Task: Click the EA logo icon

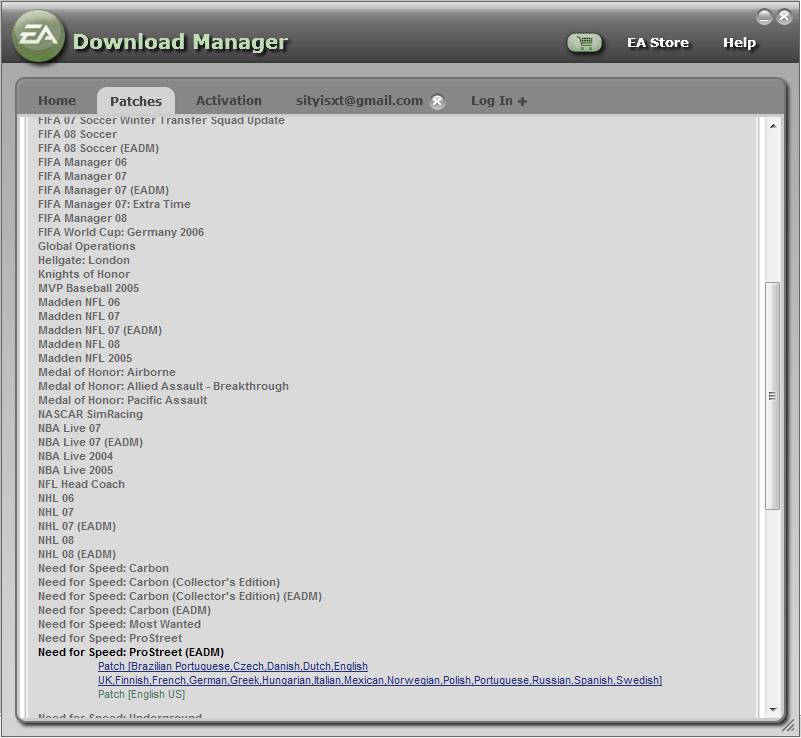Action: [39, 39]
